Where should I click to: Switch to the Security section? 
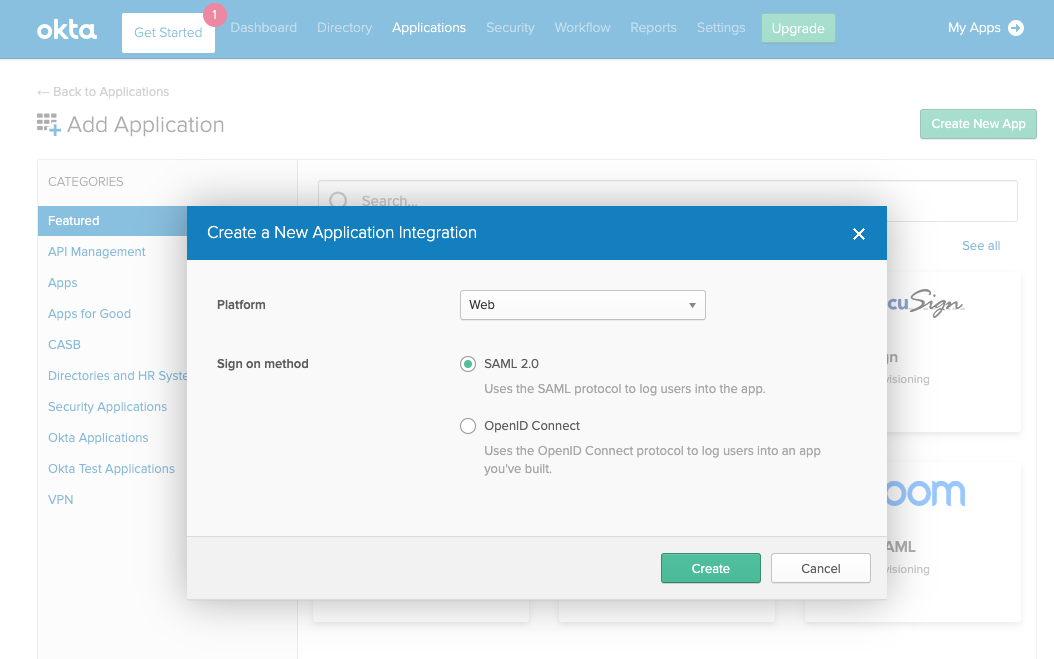click(510, 28)
